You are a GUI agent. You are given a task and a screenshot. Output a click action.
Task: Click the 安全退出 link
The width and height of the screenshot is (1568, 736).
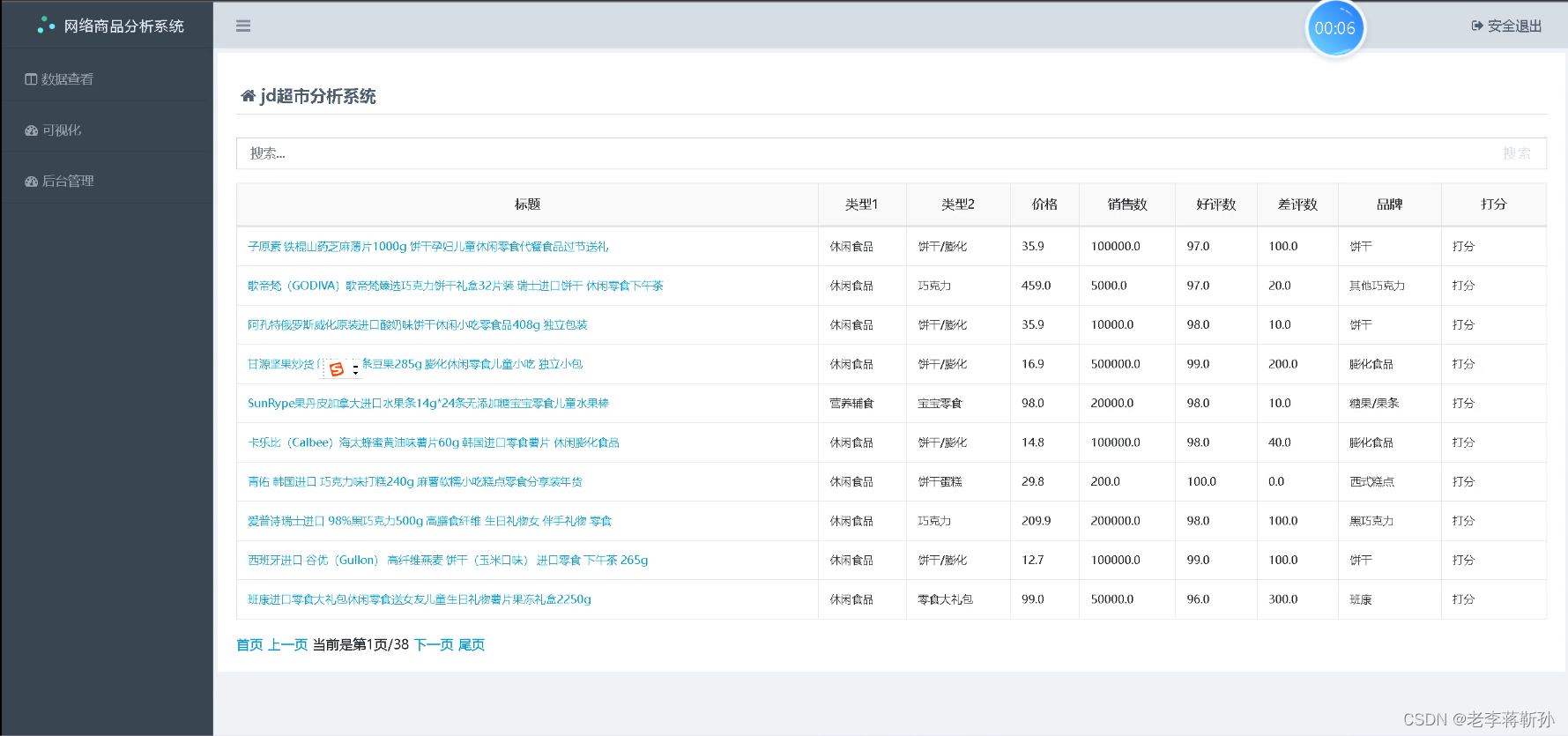[1506, 26]
